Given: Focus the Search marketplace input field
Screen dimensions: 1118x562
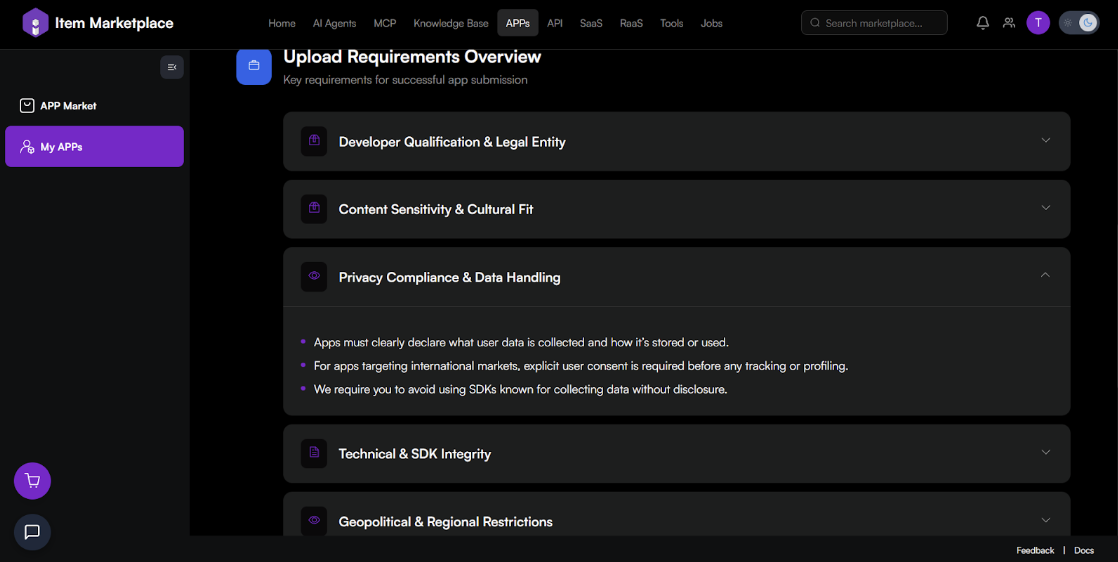Looking at the screenshot, I should click(882, 23).
